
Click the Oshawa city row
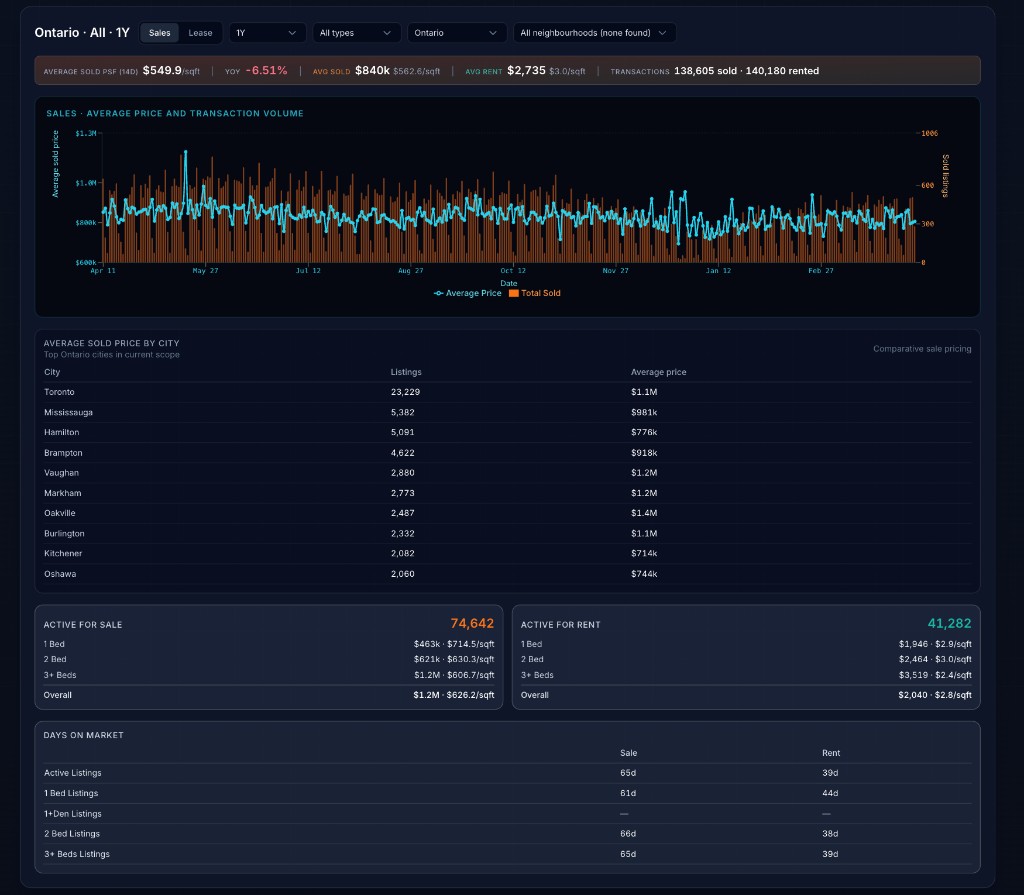click(x=507, y=574)
